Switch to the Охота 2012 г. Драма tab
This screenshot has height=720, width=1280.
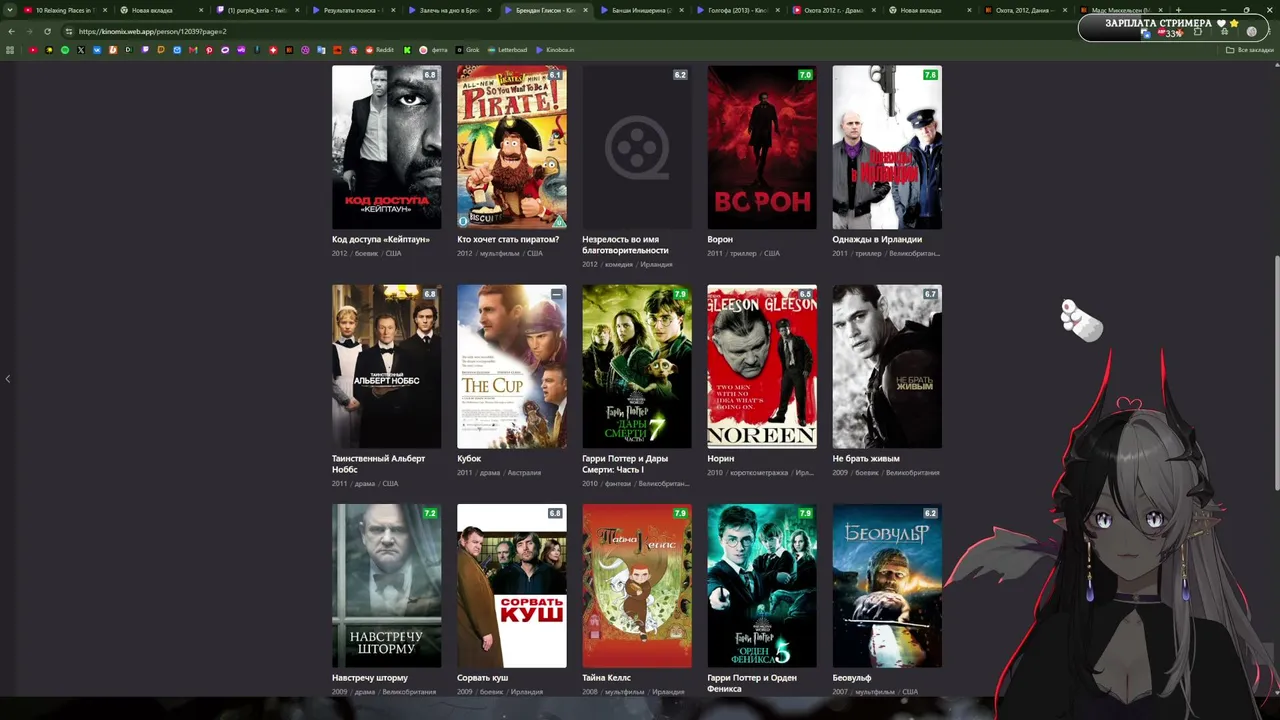(x=833, y=10)
